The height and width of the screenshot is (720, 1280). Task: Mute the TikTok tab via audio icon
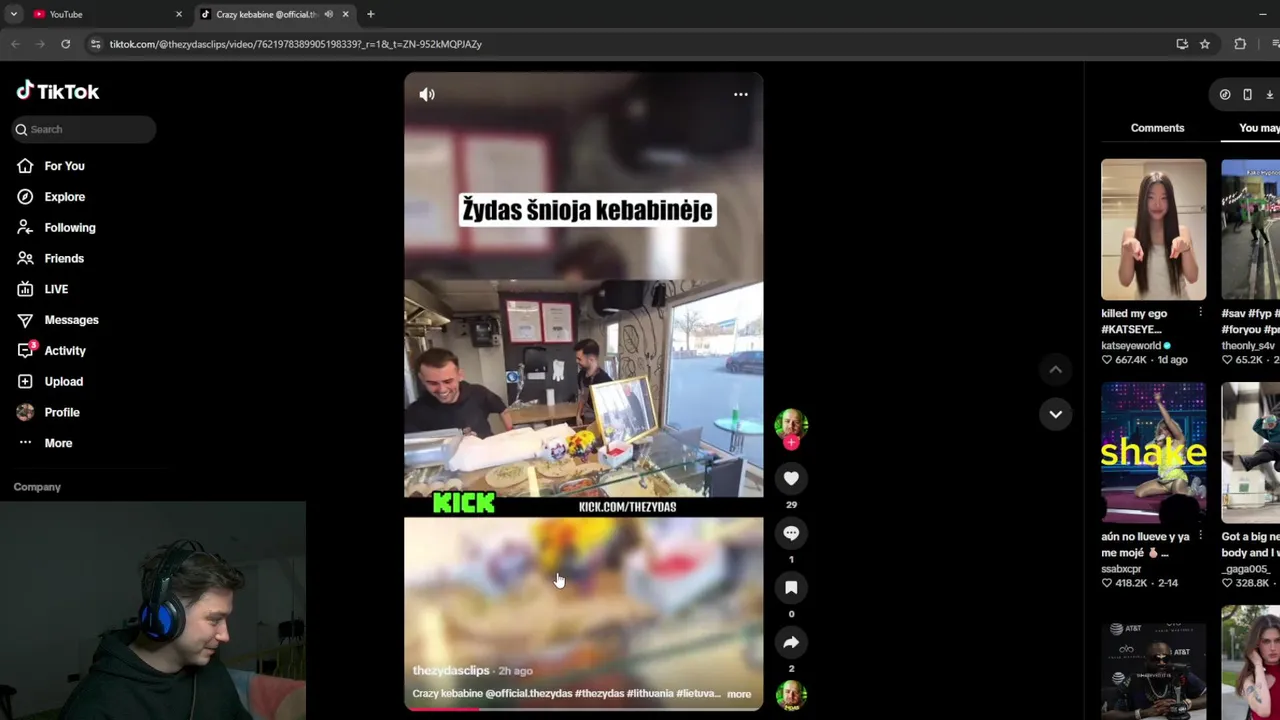tap(328, 14)
